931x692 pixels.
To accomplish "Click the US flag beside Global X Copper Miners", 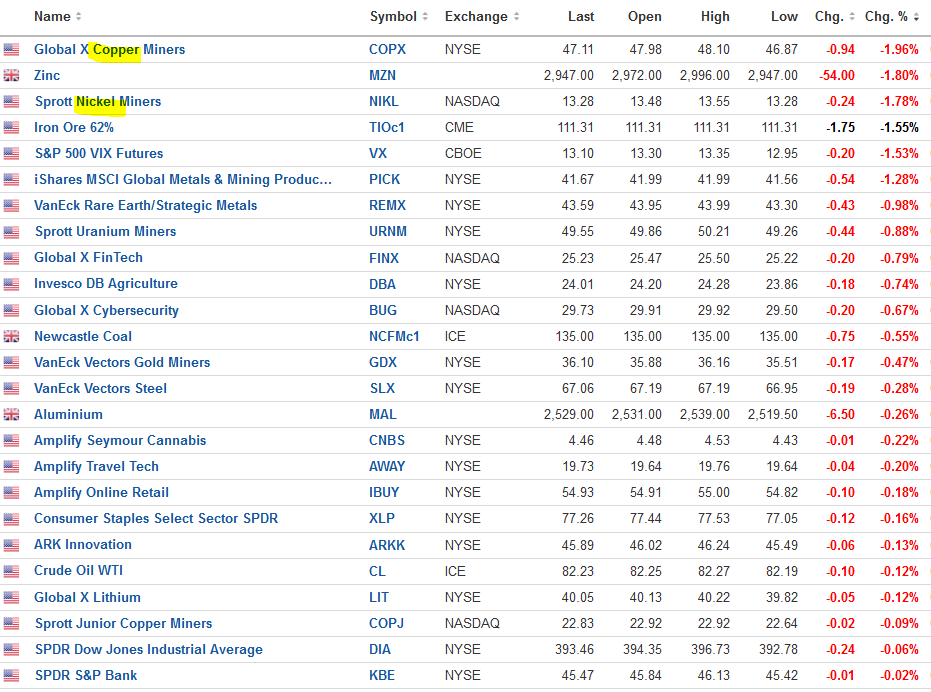I will pos(11,49).
